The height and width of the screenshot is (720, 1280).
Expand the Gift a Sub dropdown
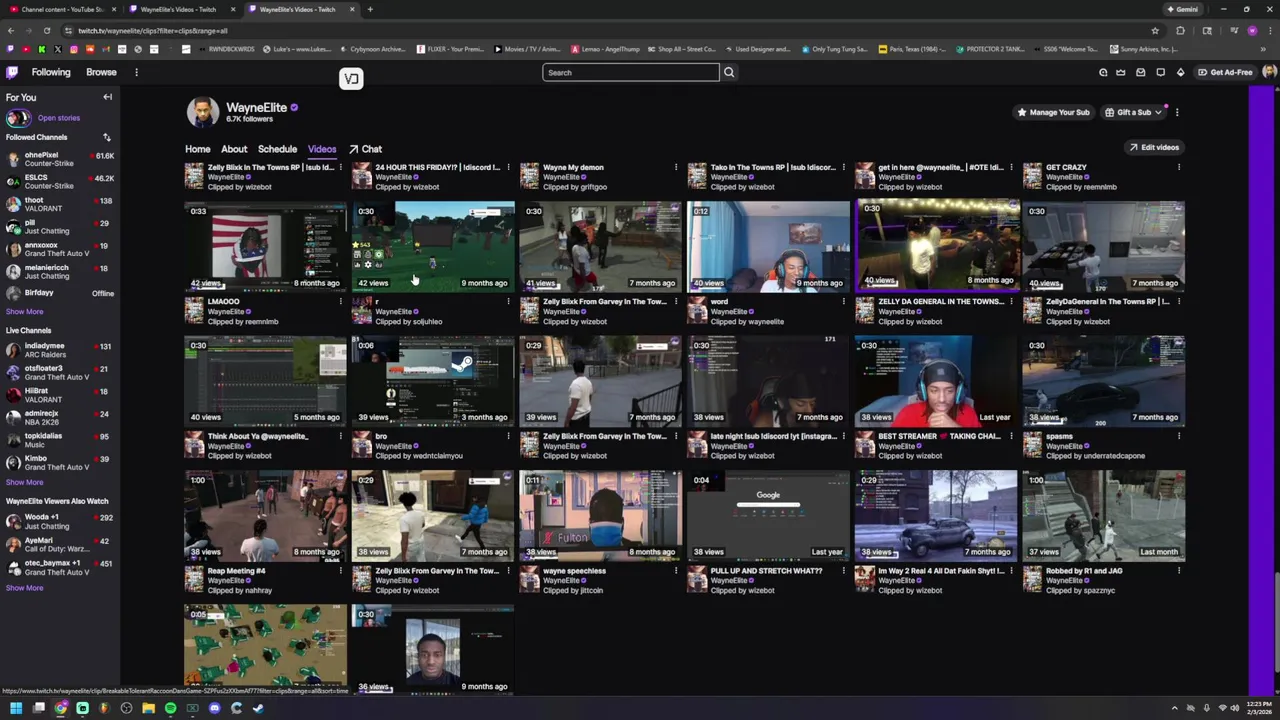click(x=1158, y=112)
